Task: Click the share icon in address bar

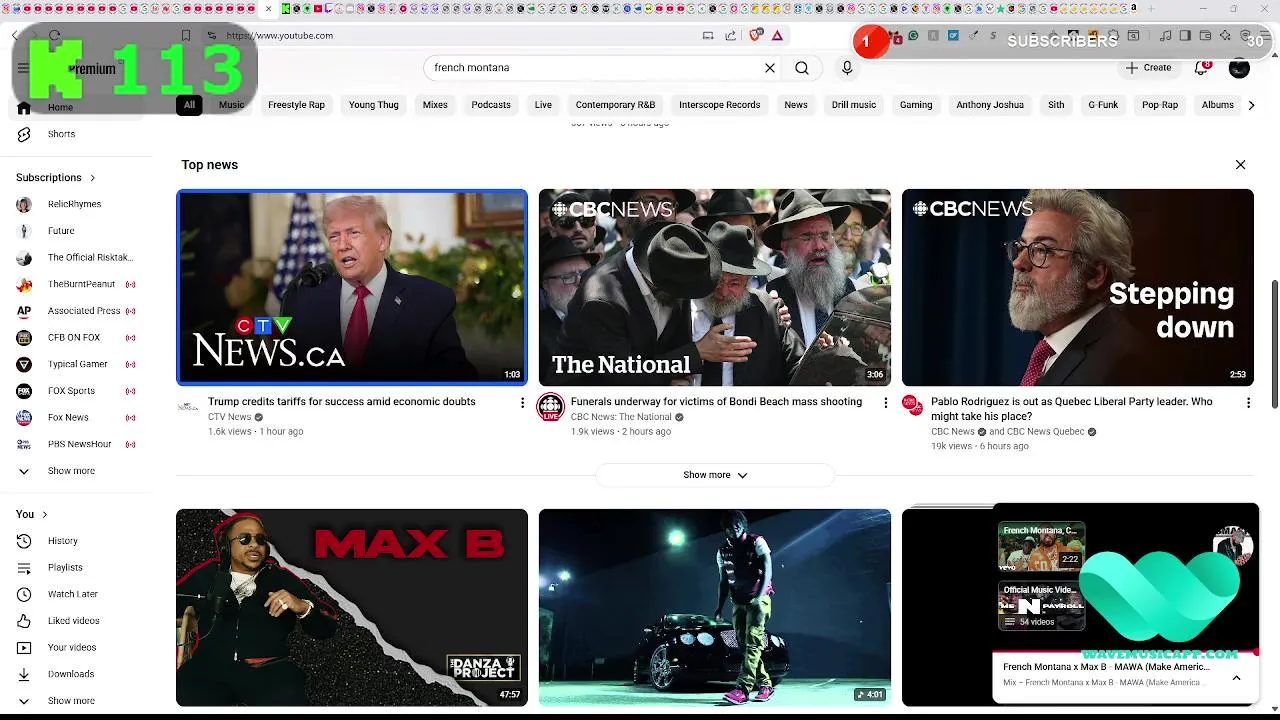Action: 730,35
